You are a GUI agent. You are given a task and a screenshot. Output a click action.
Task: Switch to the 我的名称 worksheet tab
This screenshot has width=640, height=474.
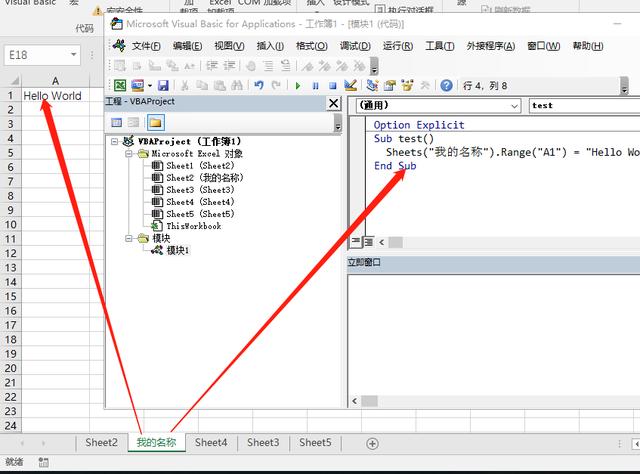tap(156, 443)
